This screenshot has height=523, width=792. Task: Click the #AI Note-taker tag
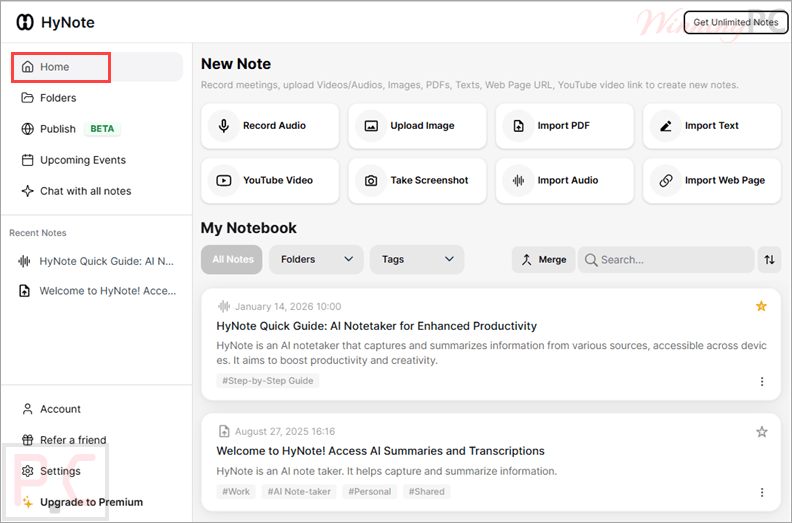click(299, 492)
